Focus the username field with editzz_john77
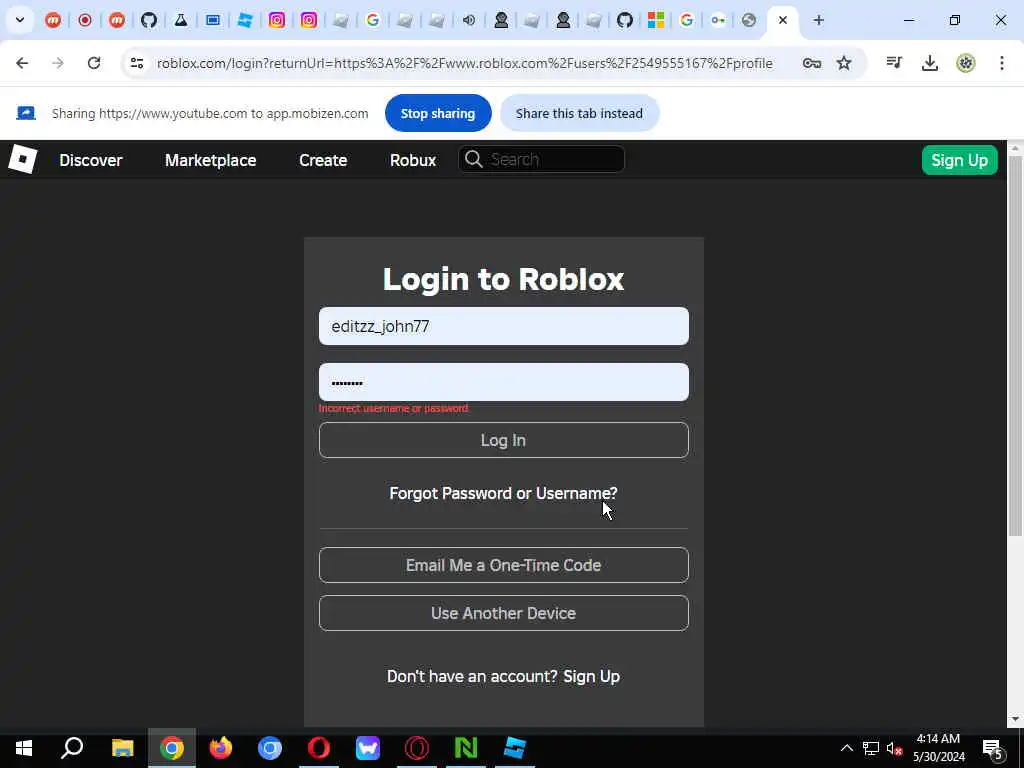This screenshot has height=768, width=1024. pyautogui.click(x=504, y=326)
